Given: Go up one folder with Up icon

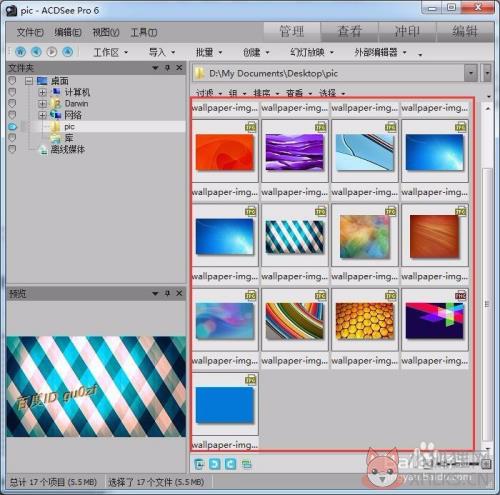Looking at the screenshot, I should click(x=68, y=52).
